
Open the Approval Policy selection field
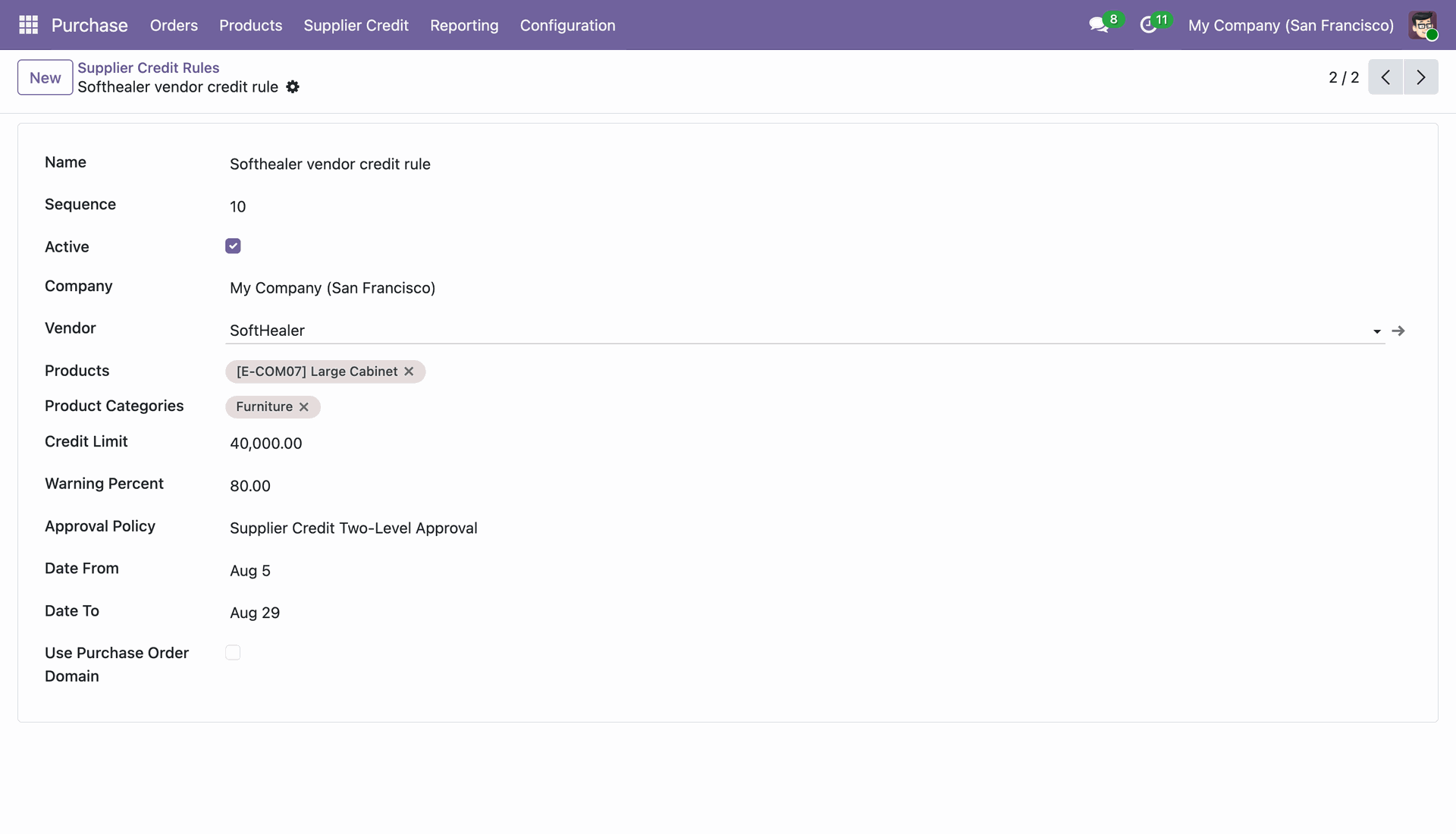coord(805,528)
